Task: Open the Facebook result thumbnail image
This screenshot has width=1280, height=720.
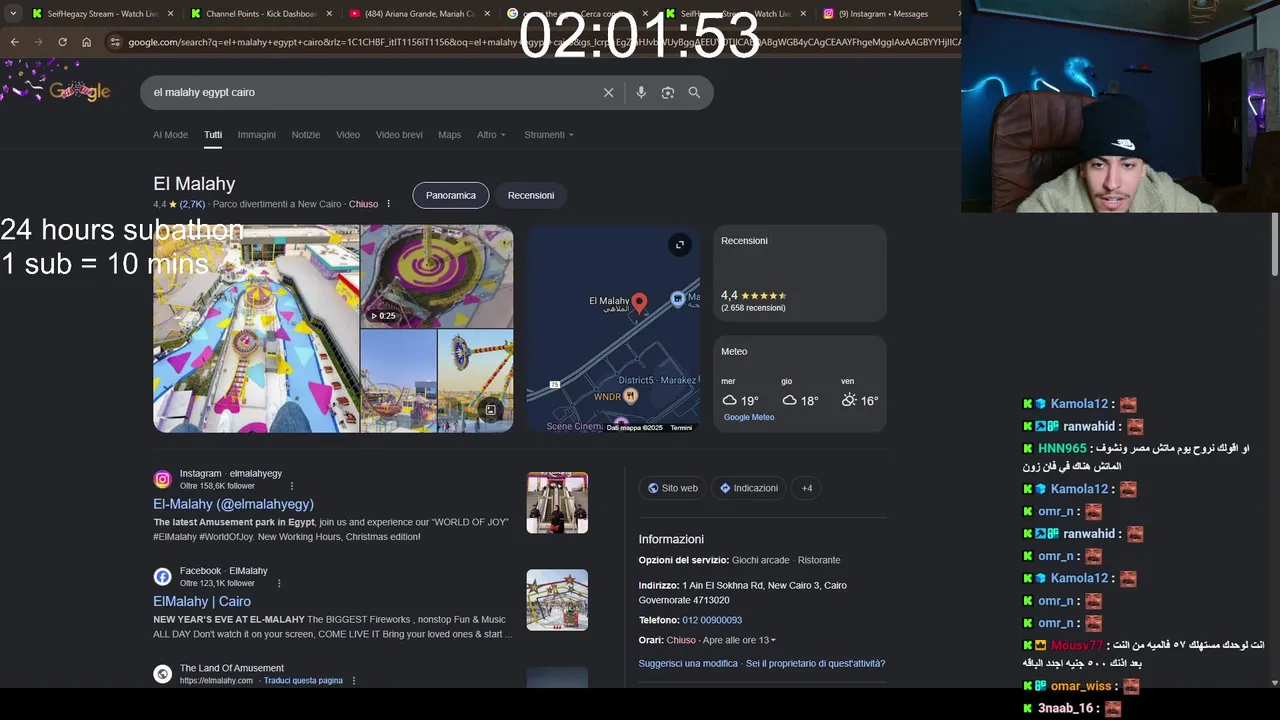Action: point(557,600)
